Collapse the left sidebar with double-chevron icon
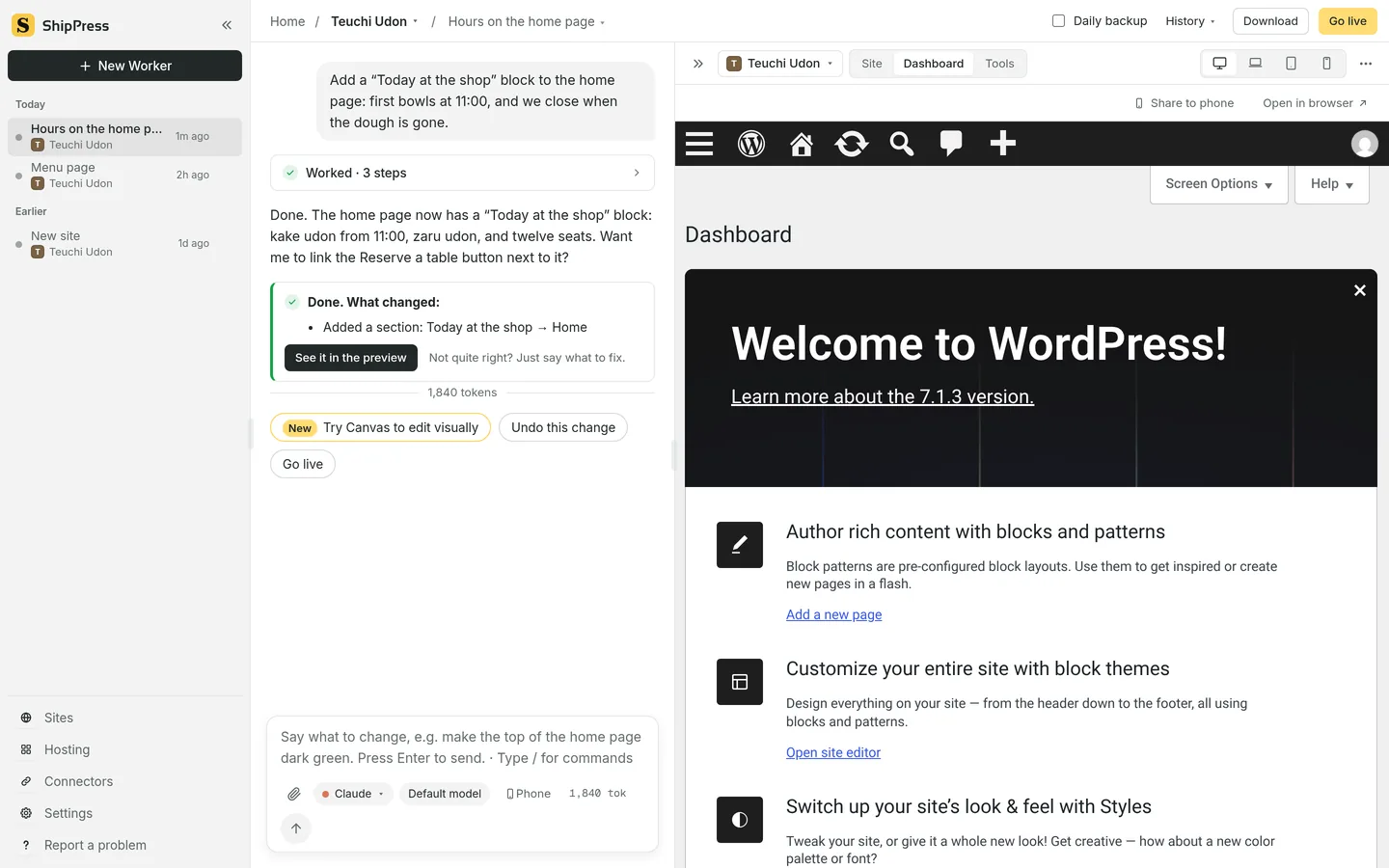1389x868 pixels. [x=227, y=25]
